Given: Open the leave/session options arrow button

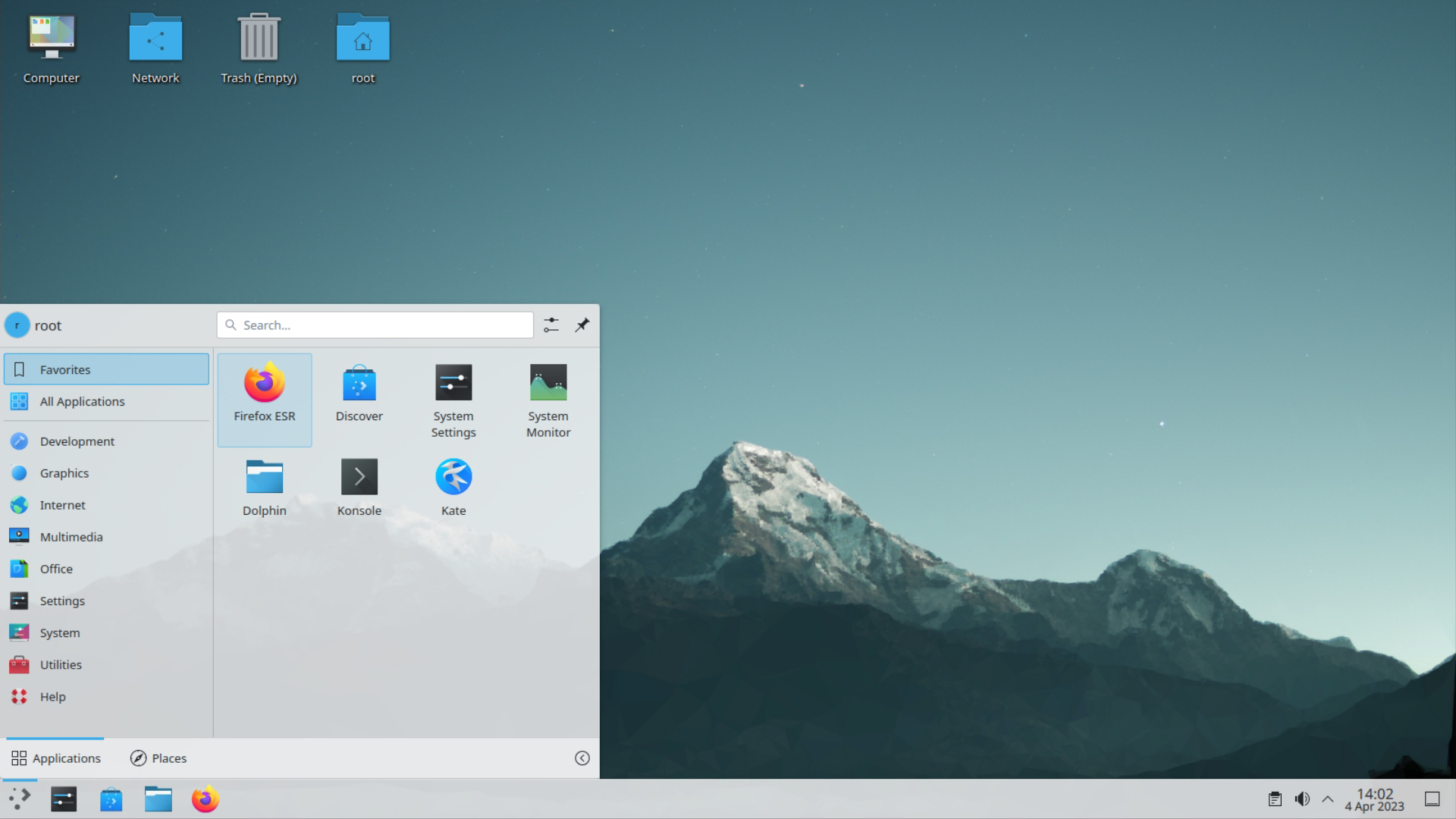Looking at the screenshot, I should tap(582, 758).
